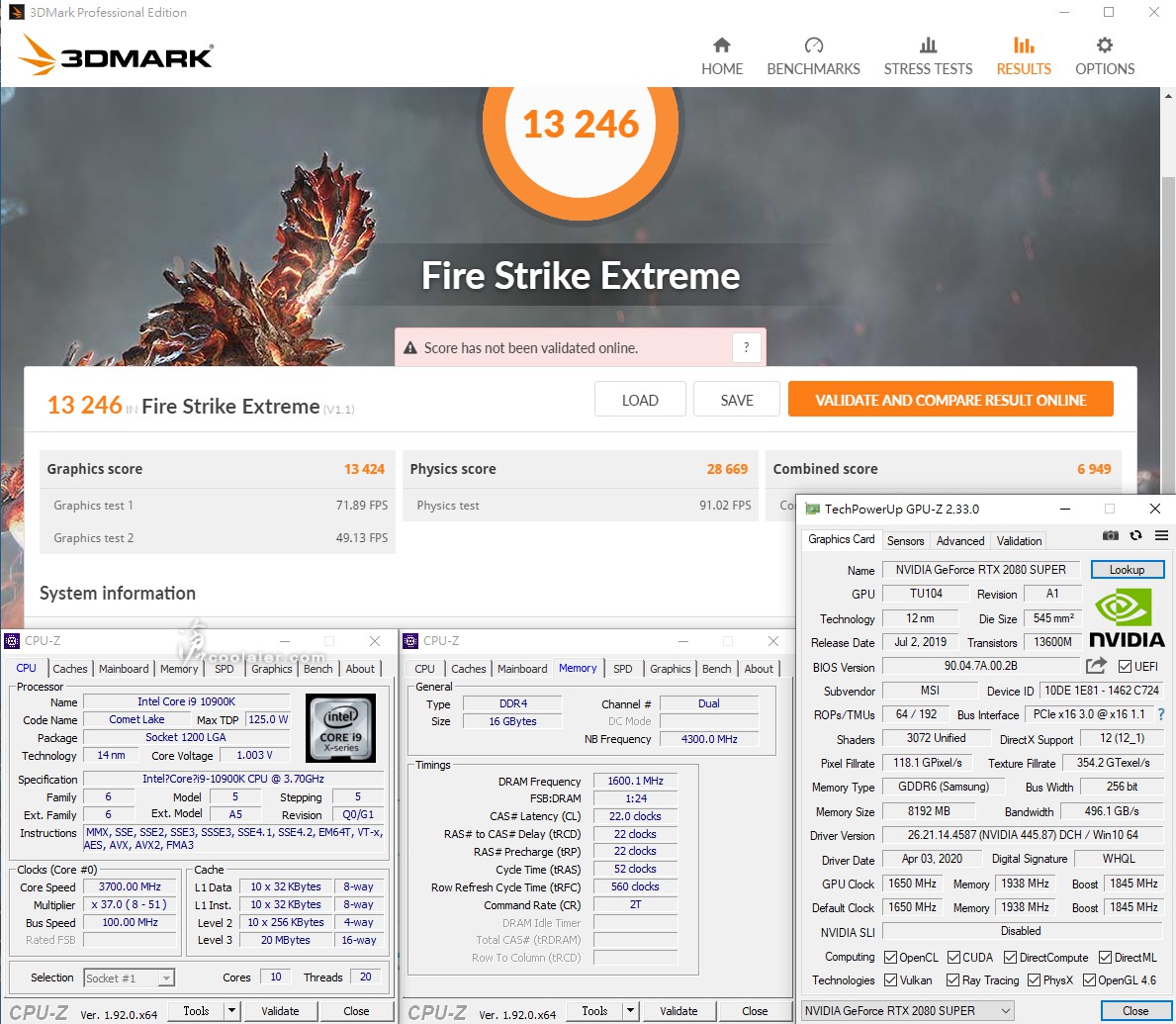
Task: Open the Graphics Card tab in GPU-Z
Action: pos(841,539)
